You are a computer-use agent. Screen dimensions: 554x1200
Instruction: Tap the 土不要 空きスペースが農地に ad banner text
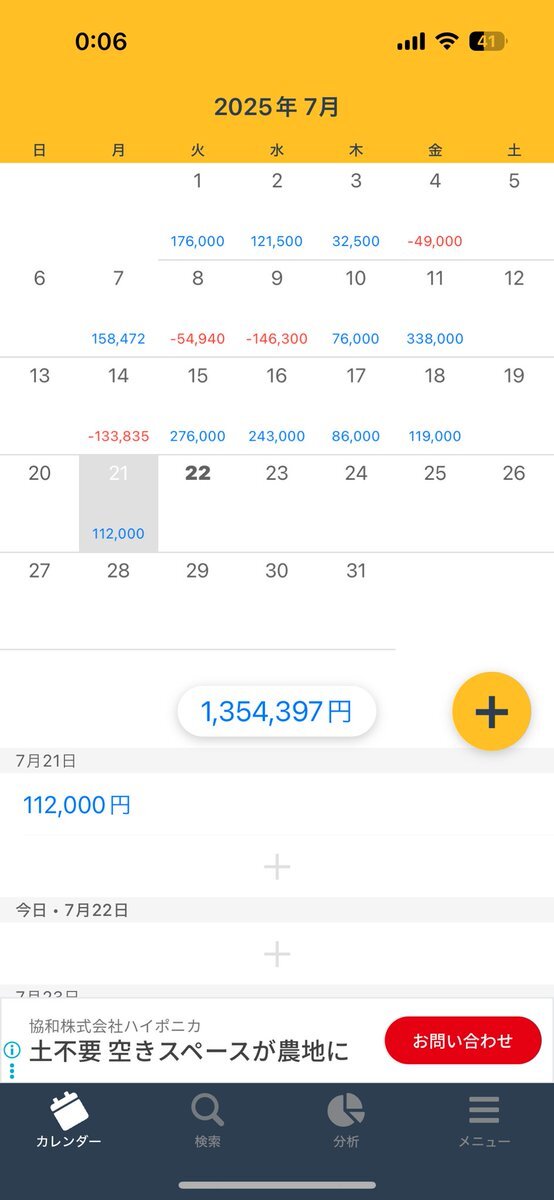(189, 1051)
